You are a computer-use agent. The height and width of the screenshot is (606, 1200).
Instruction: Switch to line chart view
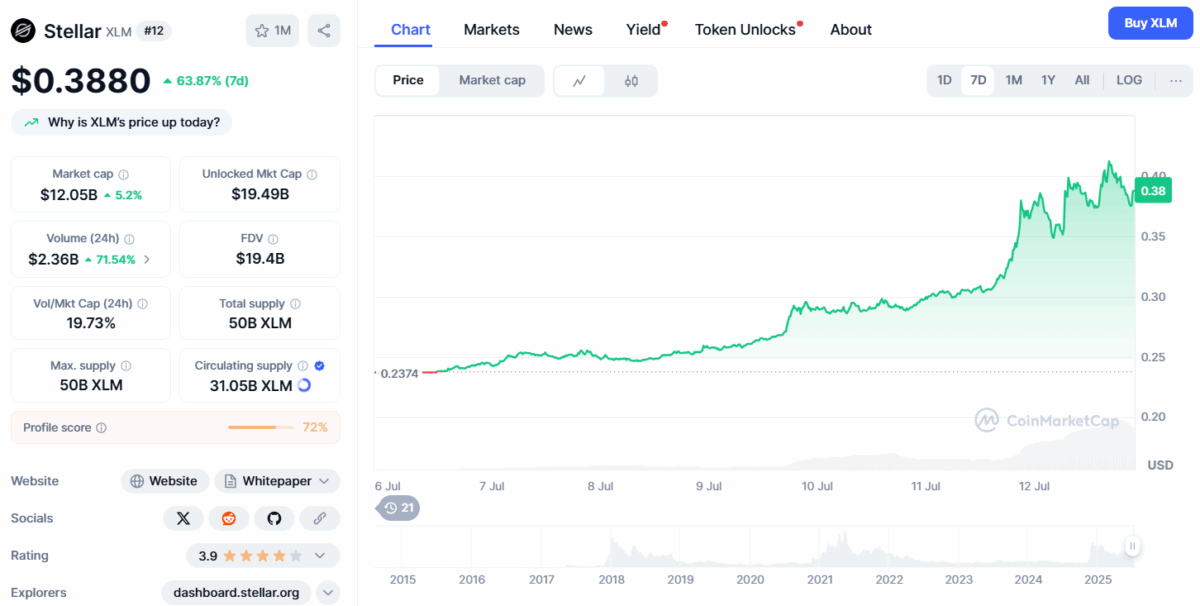click(580, 81)
